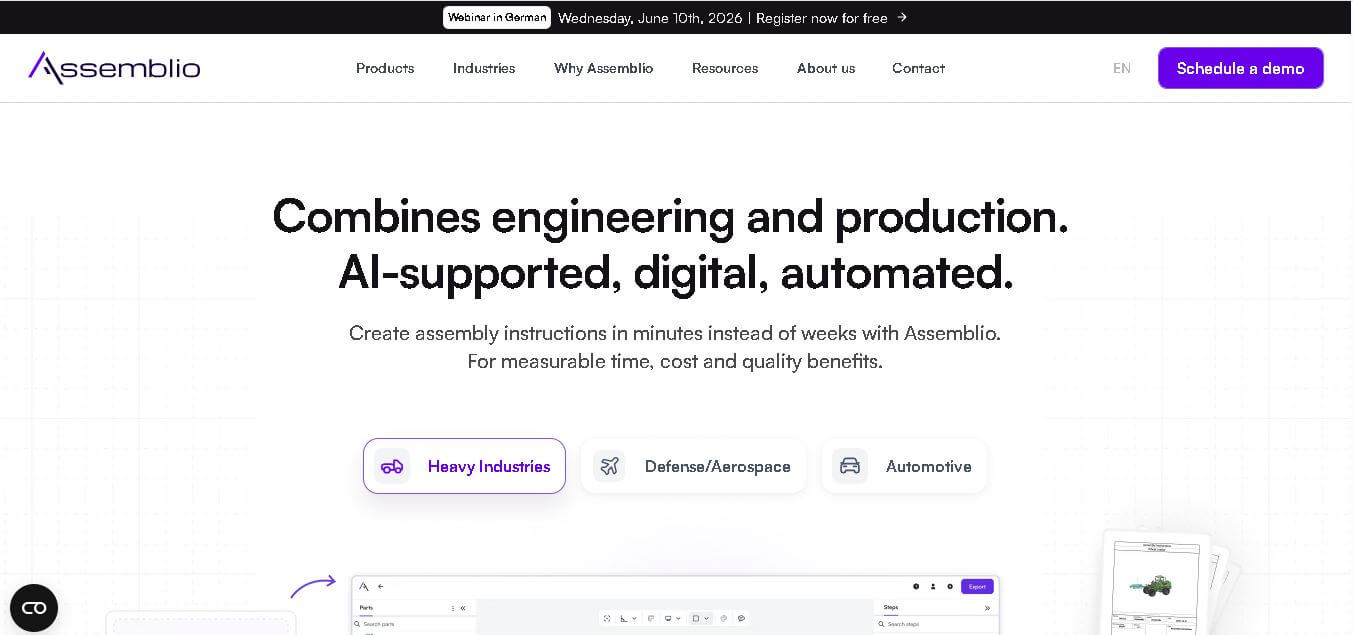Click 'For measurable time, cost and quality benefits.'
Image resolution: width=1353 pixels, height=635 pixels.
[675, 361]
